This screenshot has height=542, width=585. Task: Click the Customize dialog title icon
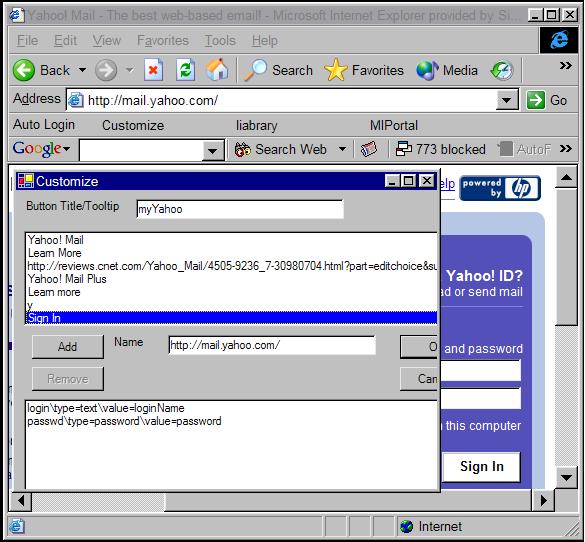pyautogui.click(x=25, y=181)
